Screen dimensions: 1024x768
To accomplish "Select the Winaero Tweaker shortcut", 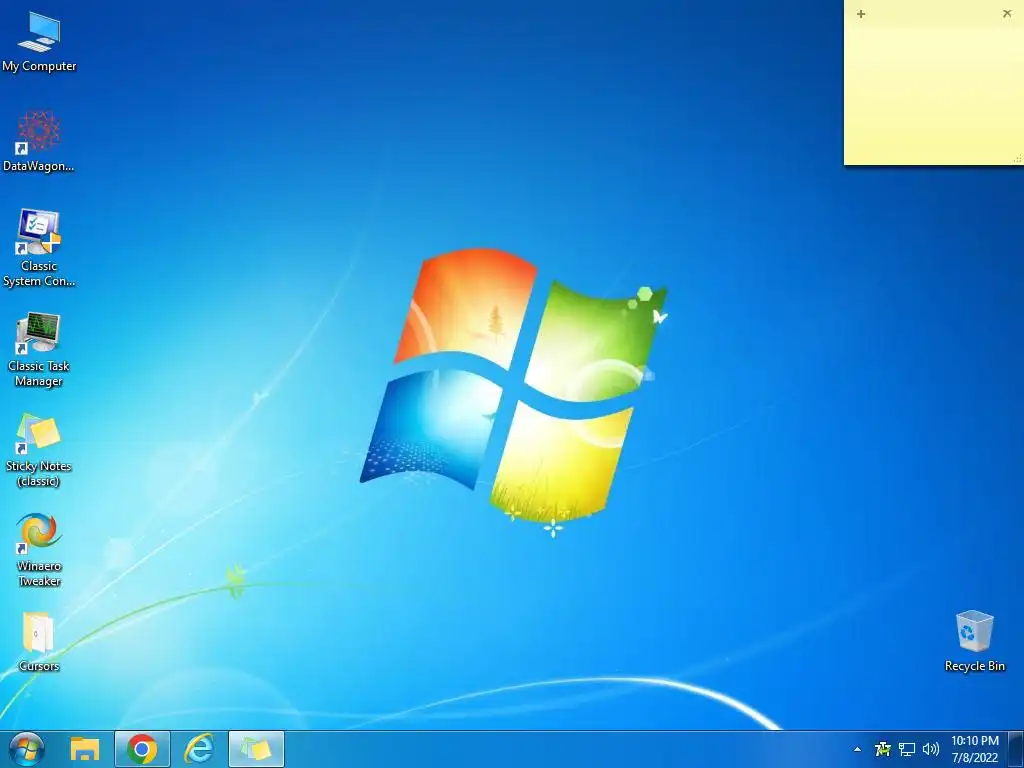I will click(39, 550).
